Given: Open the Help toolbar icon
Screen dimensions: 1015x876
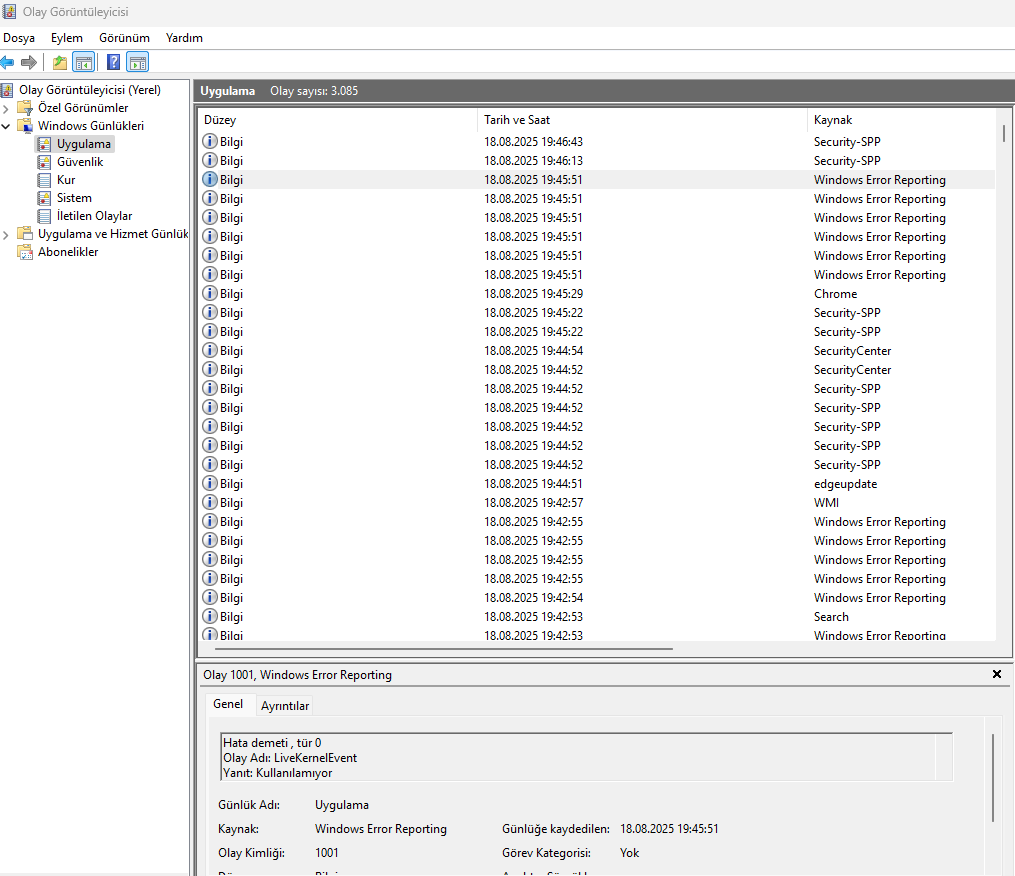Looking at the screenshot, I should [113, 62].
